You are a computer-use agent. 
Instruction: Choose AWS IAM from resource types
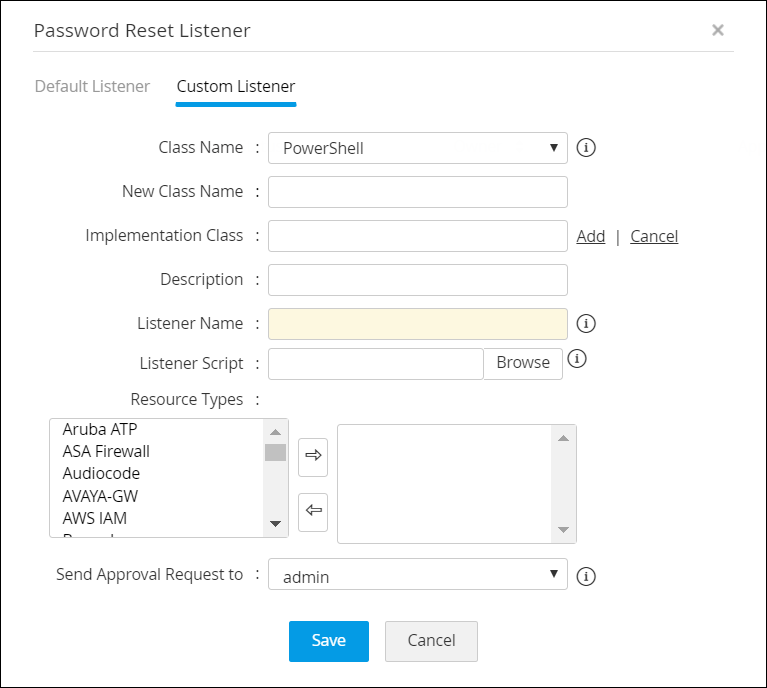click(94, 518)
